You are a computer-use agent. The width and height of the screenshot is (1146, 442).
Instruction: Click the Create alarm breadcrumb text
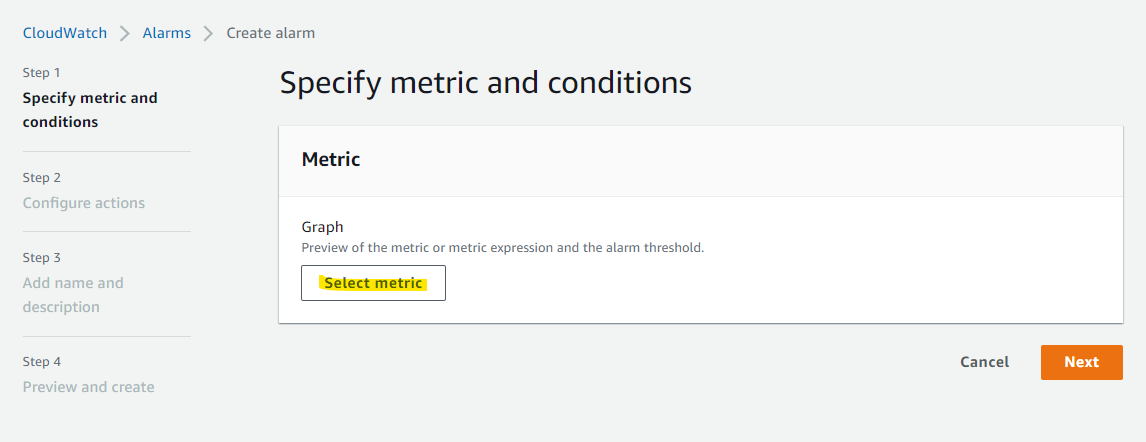(271, 33)
